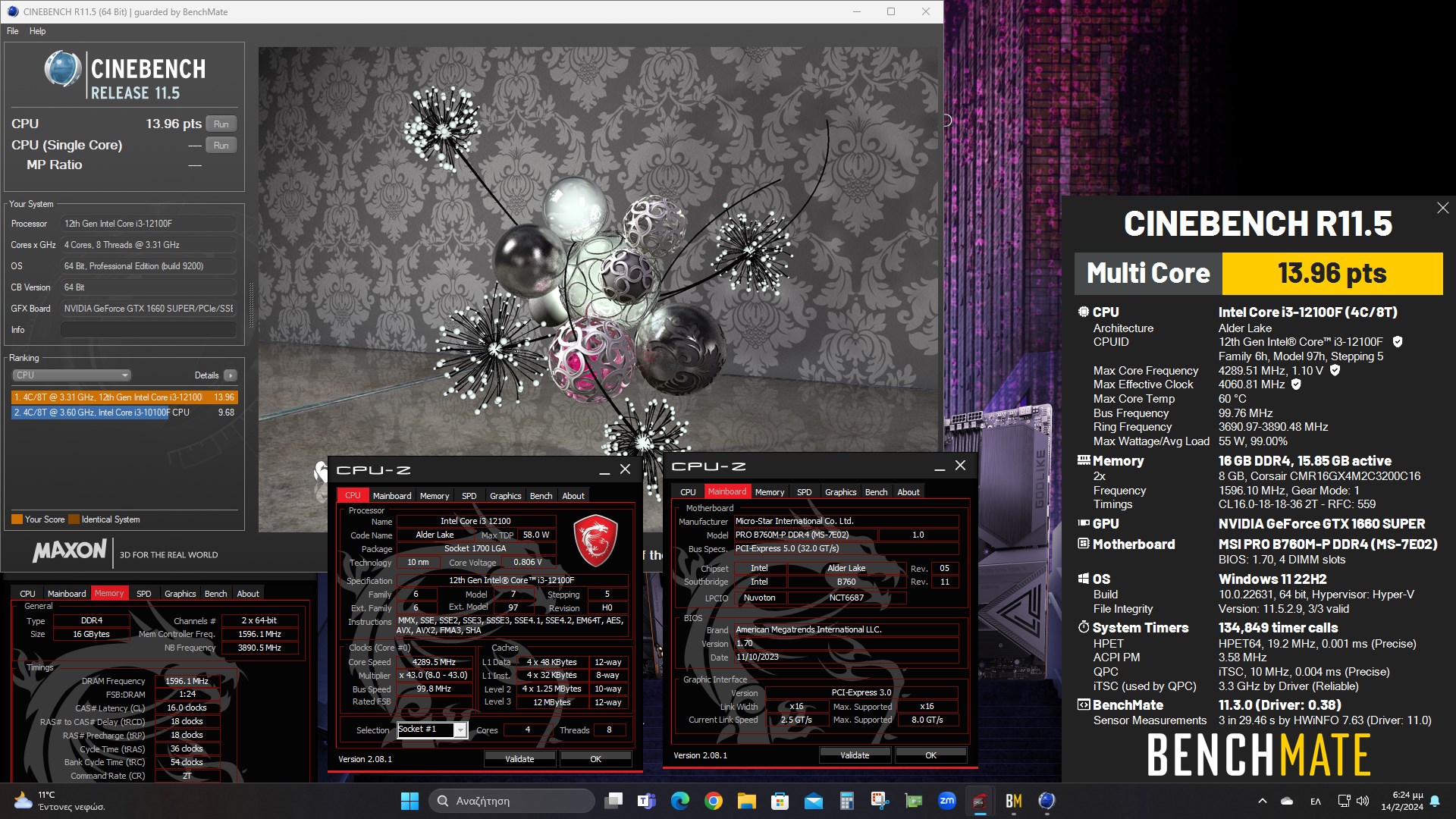Open Google Chrome from the taskbar

pyautogui.click(x=713, y=801)
